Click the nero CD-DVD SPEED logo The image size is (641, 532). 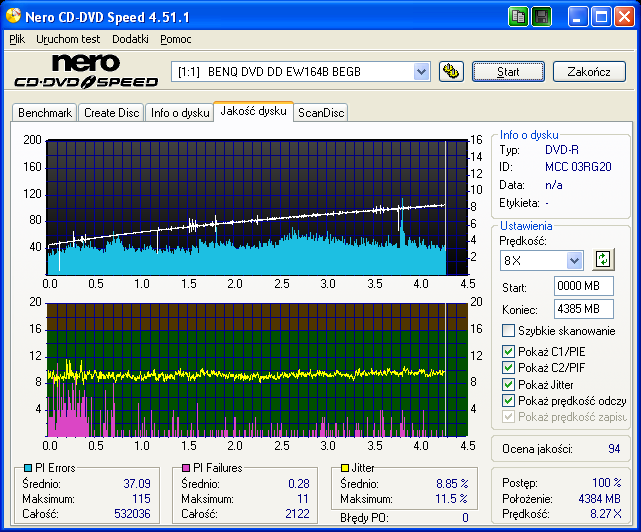86,71
